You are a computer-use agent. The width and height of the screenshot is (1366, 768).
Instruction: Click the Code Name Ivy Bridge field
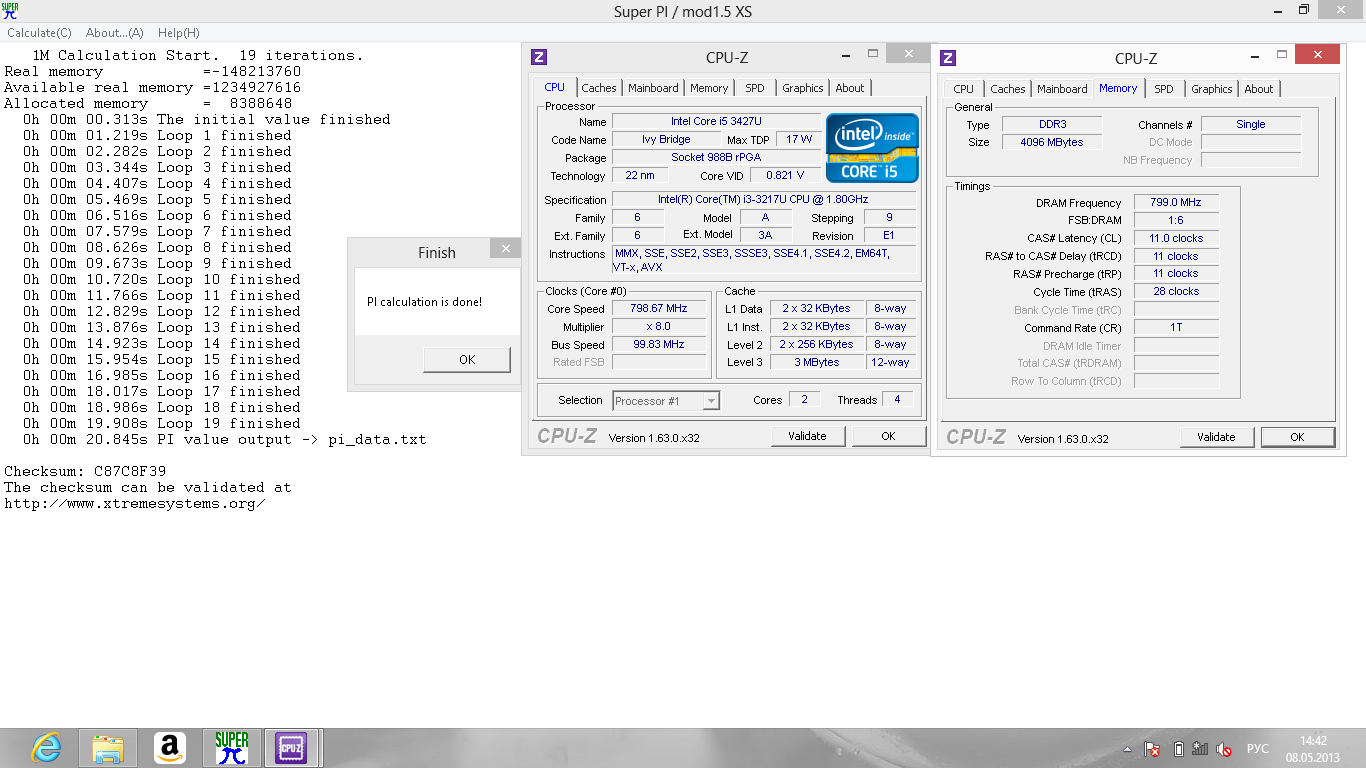coord(666,140)
